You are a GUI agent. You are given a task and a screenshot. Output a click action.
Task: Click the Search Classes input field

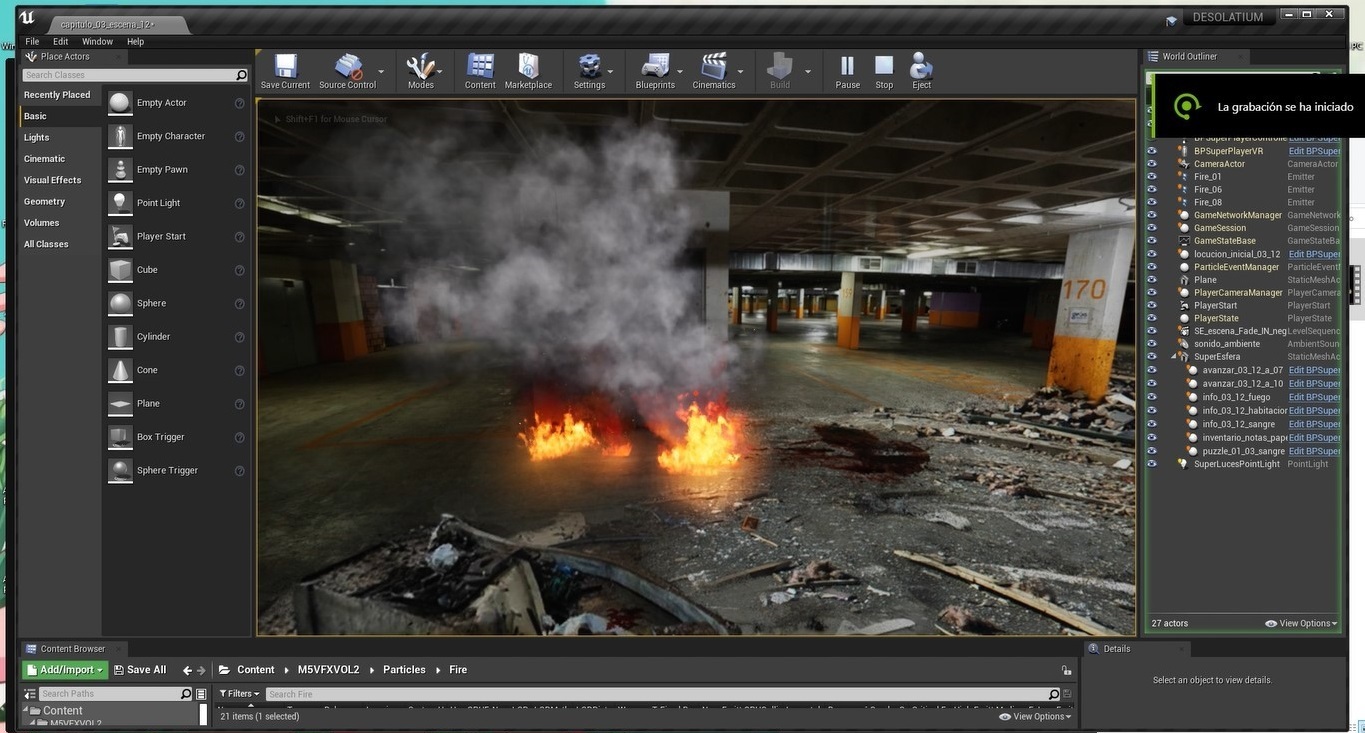click(x=129, y=75)
